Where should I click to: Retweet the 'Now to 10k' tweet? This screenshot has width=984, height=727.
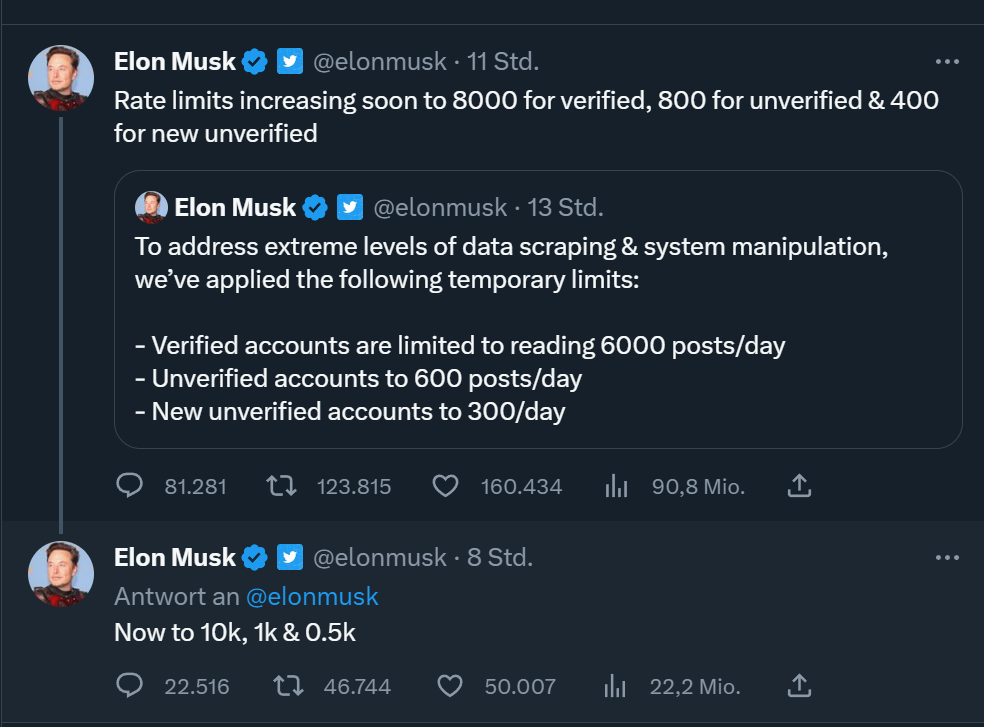pyautogui.click(x=288, y=686)
